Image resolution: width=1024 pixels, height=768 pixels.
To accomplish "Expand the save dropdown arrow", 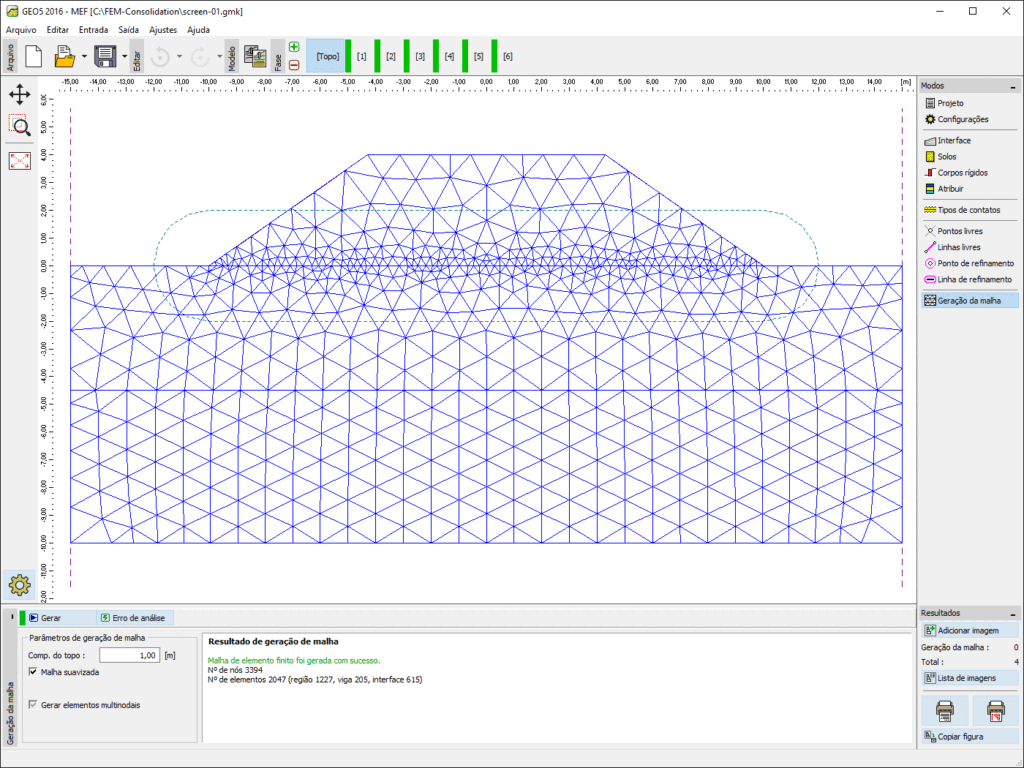I will pos(124,56).
